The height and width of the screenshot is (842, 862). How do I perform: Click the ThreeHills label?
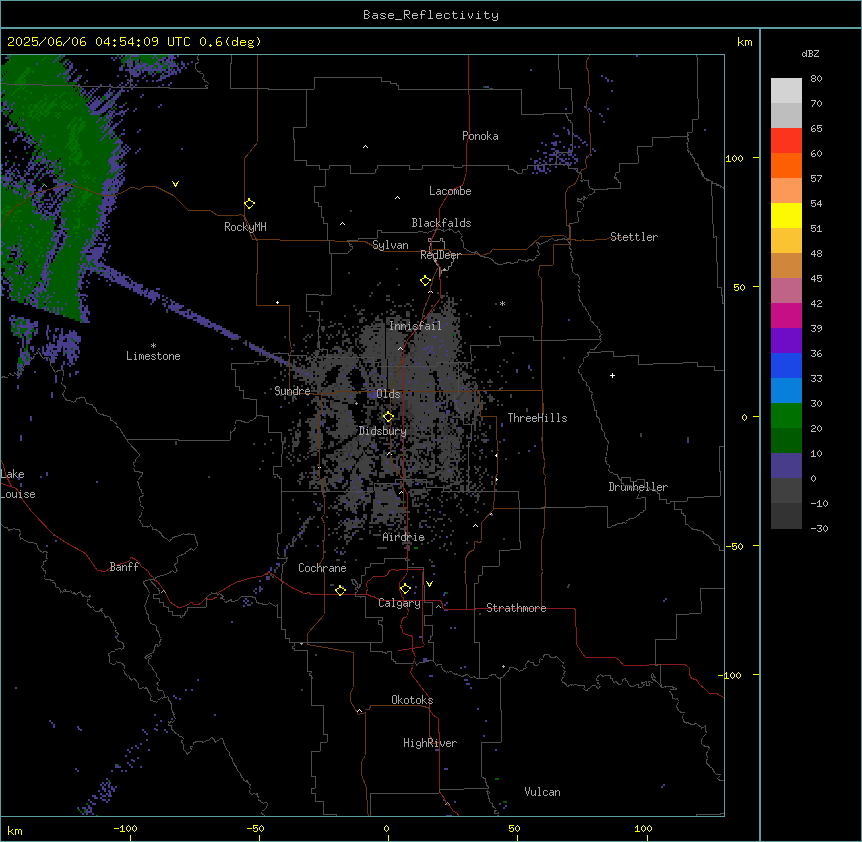537,418
